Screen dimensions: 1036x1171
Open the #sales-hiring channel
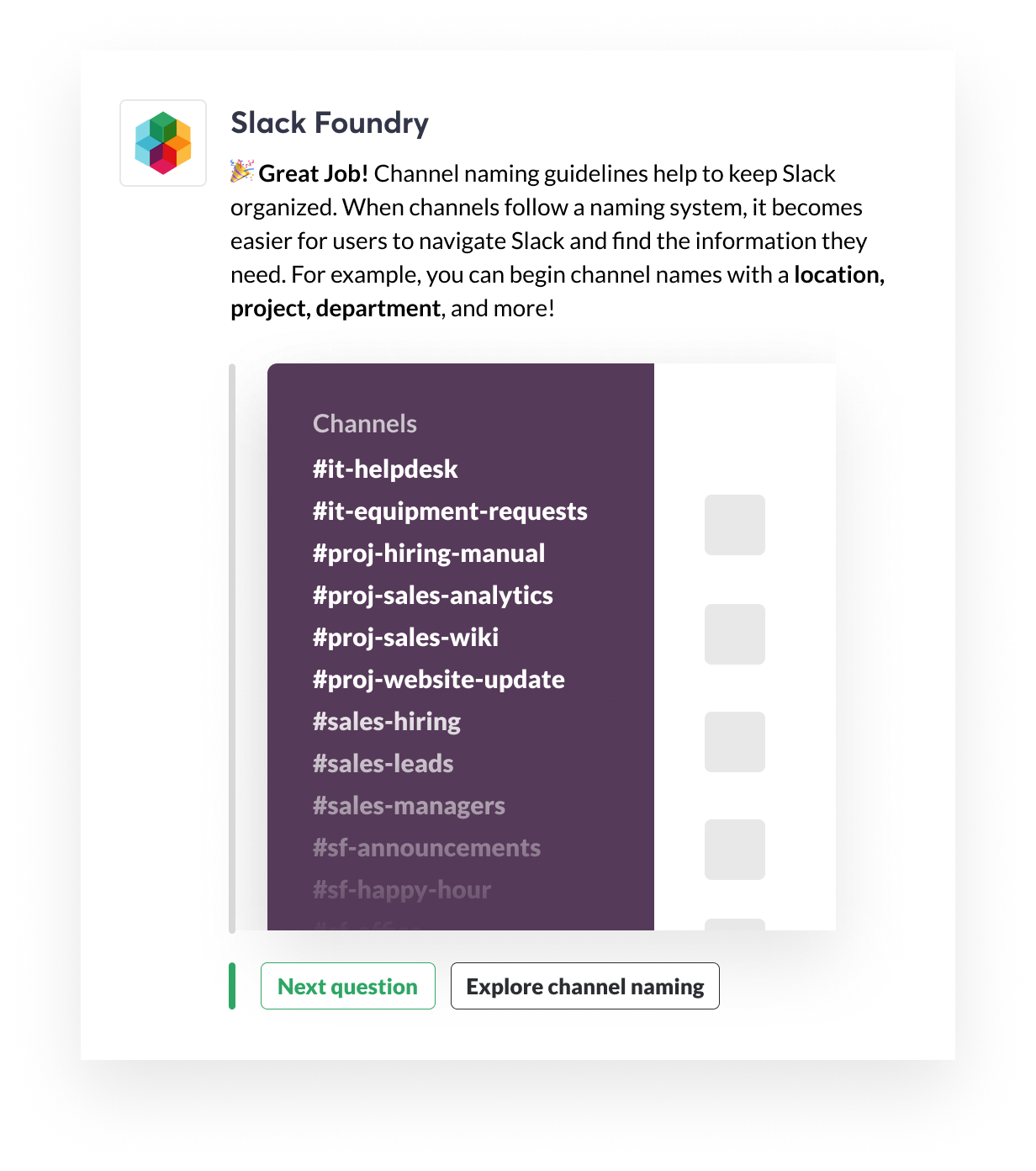click(x=387, y=722)
